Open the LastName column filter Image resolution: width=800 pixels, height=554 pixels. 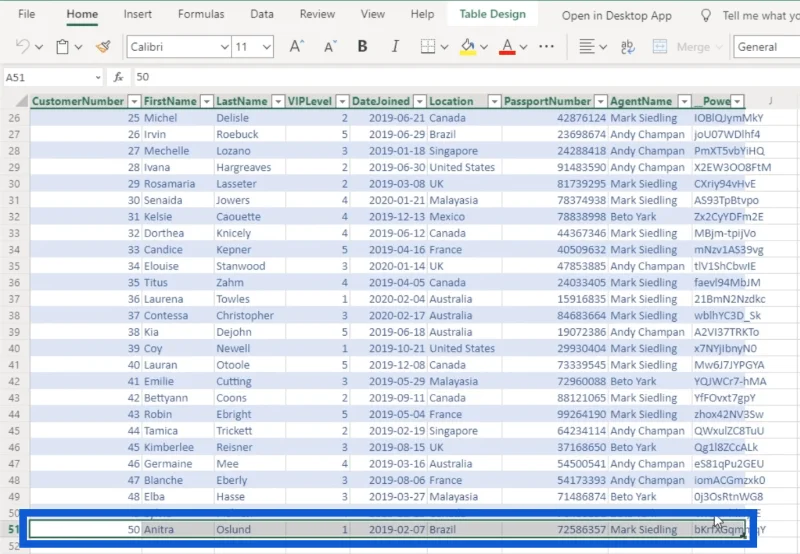pos(278,102)
